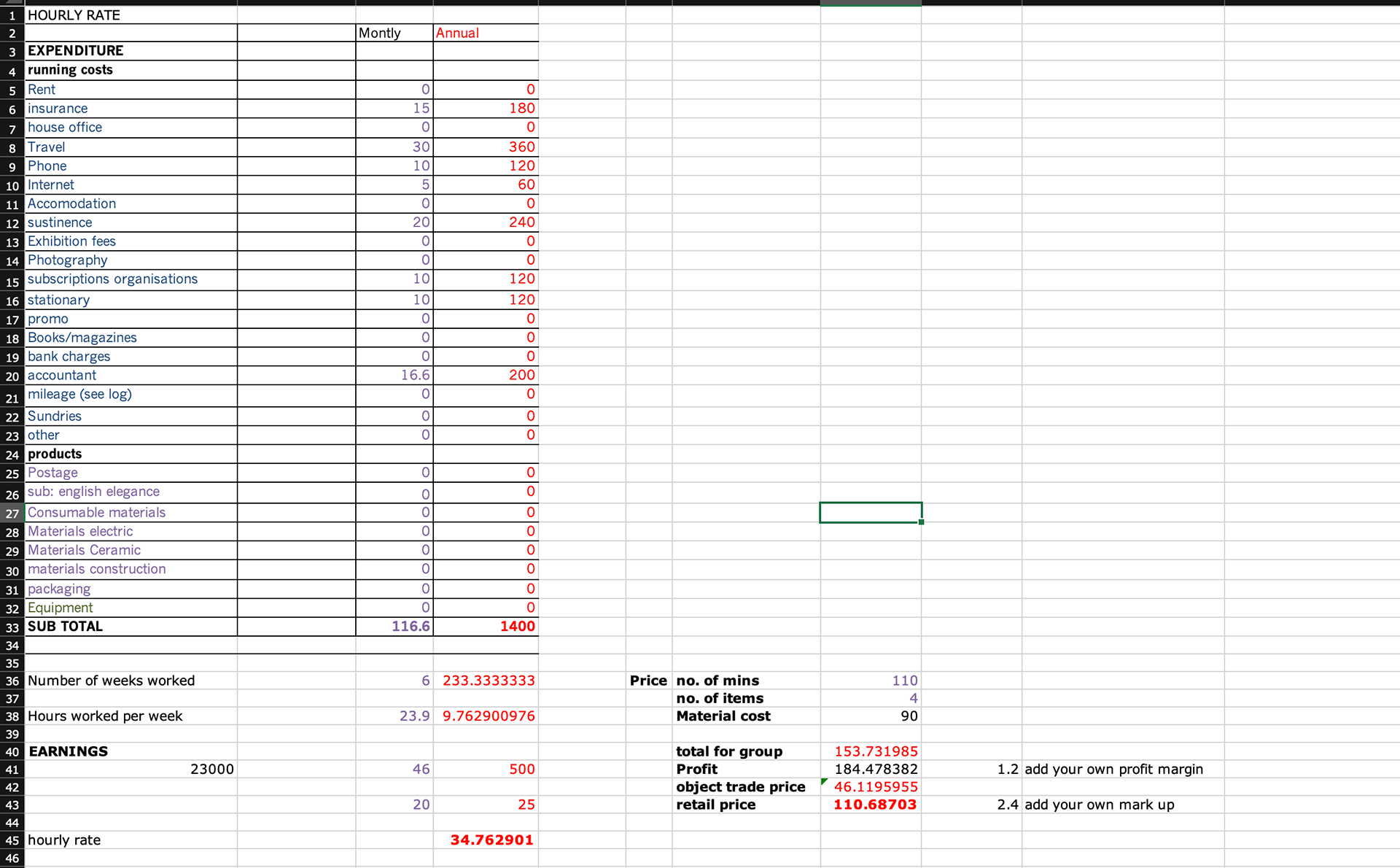
Task: Click the Equipment label cell
Action: (131, 608)
